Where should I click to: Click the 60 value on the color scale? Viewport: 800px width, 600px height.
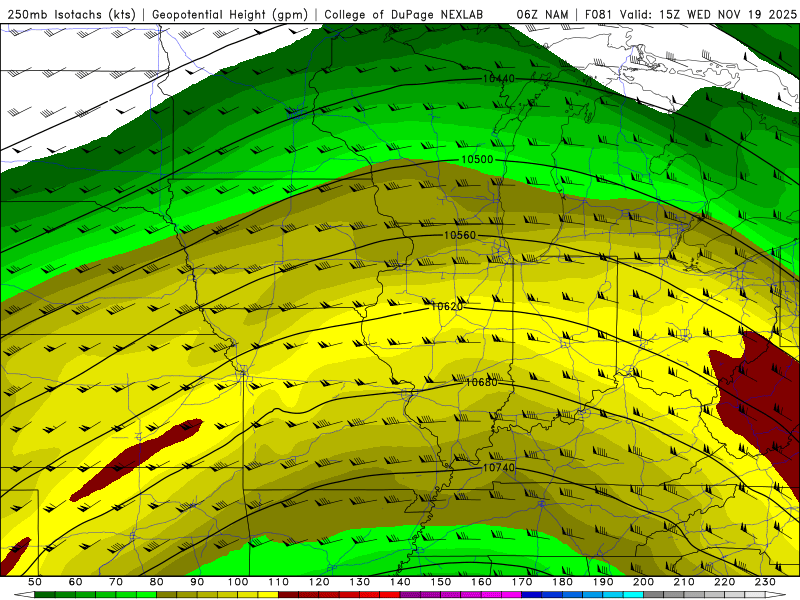75,582
